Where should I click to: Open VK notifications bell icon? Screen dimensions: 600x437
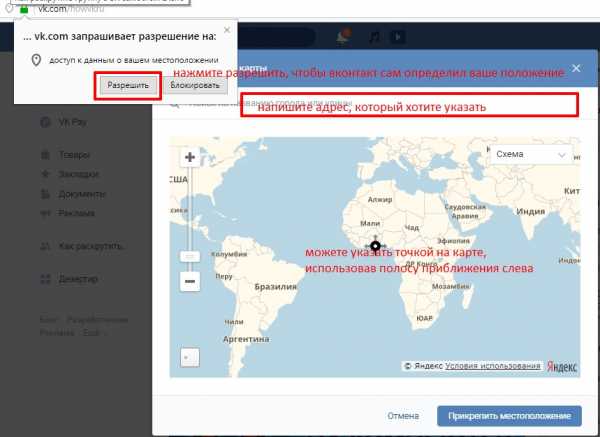pos(343,36)
